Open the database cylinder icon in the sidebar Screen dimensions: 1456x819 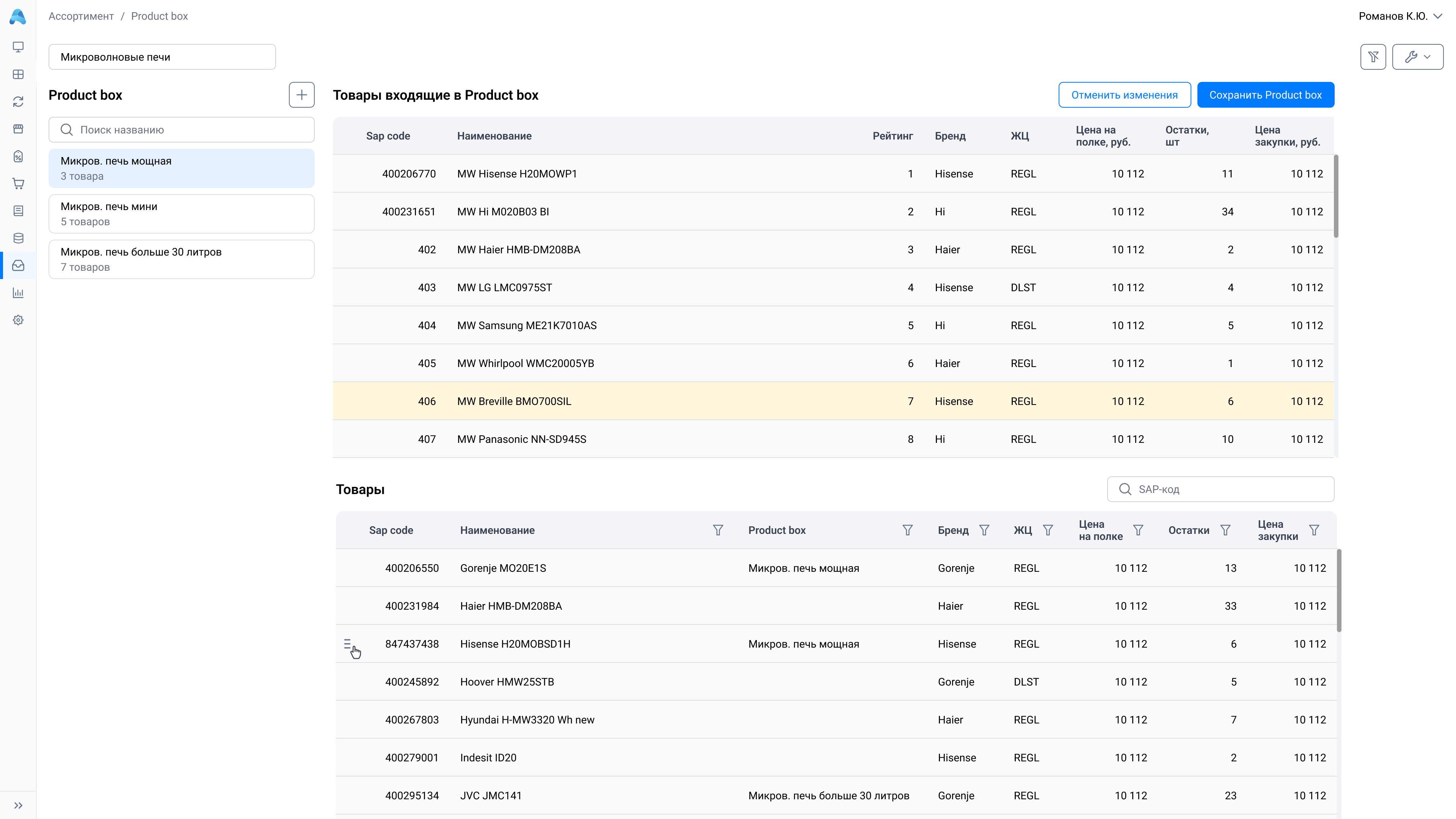(18, 238)
